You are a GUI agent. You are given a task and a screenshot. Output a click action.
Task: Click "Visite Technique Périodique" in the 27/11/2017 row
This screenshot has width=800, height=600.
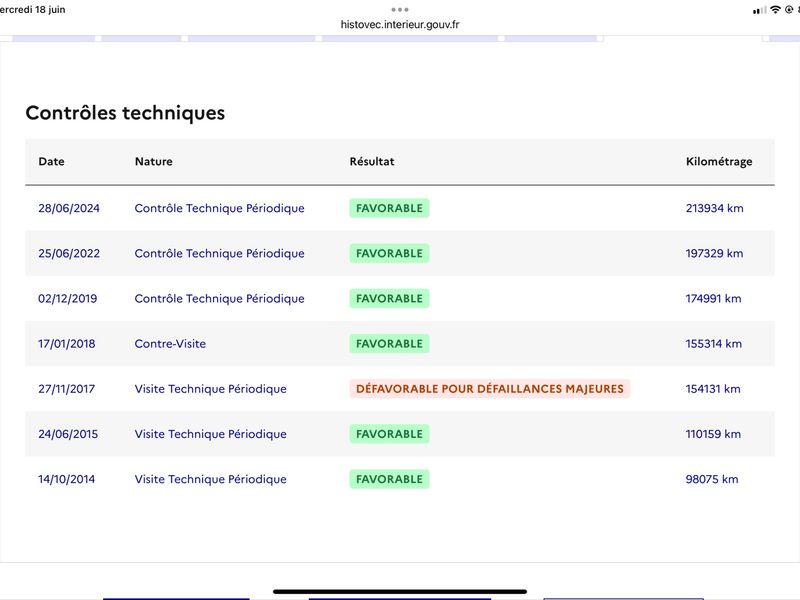(211, 389)
